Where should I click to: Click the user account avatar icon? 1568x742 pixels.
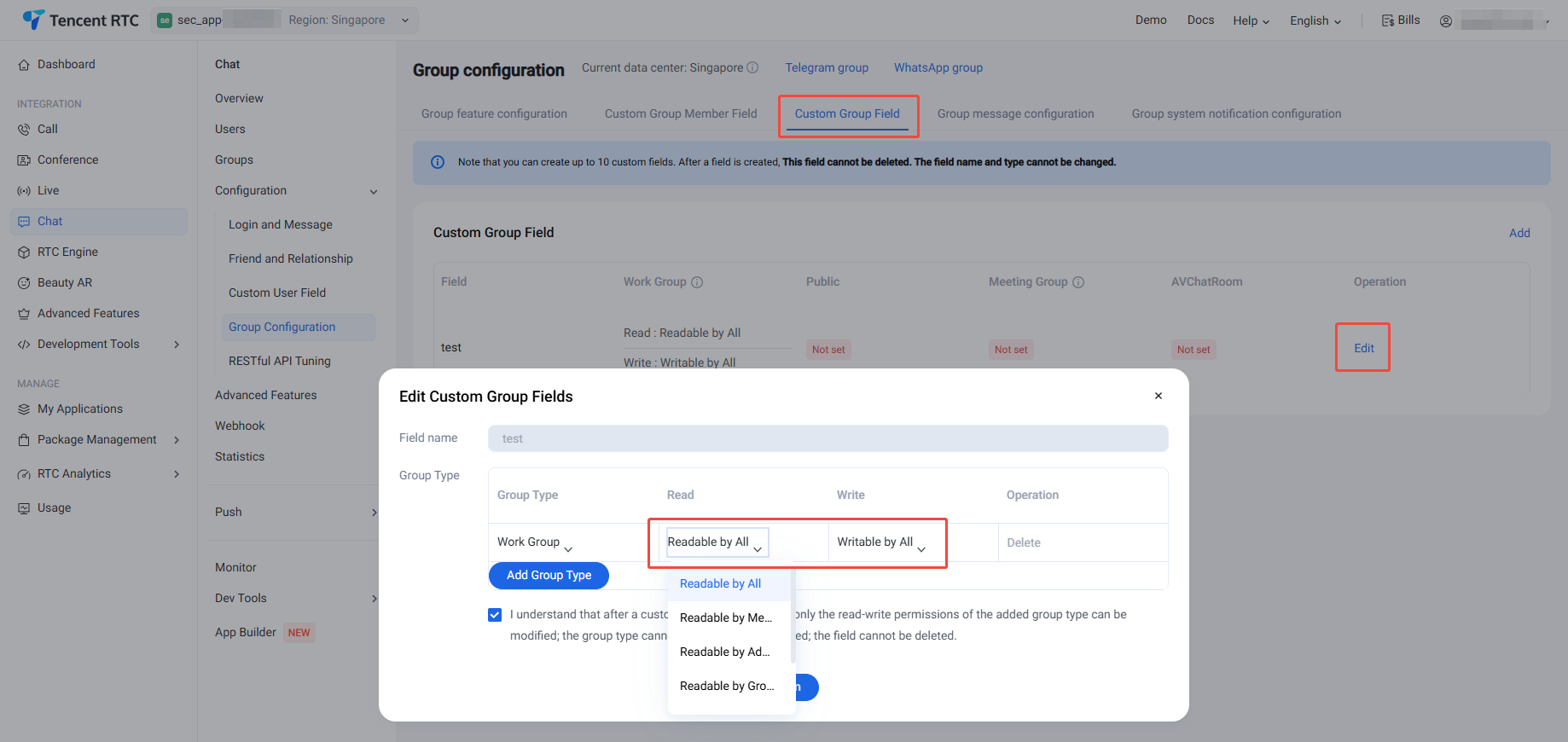[x=1446, y=21]
